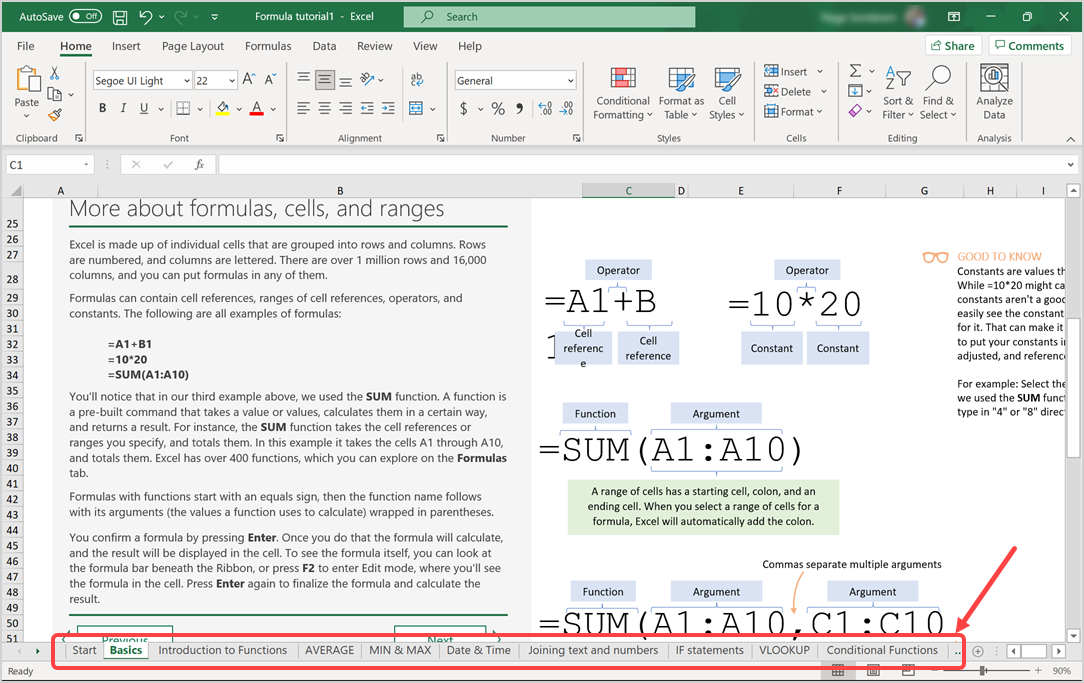Toggle Bold formatting
This screenshot has width=1084, height=683.
101,109
